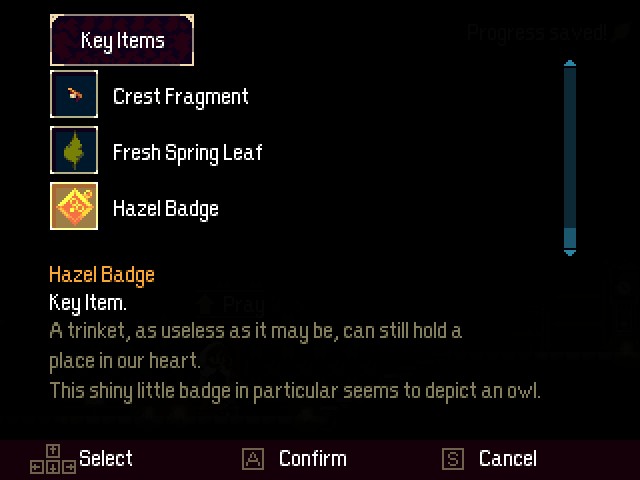Screen dimensions: 640x480
Task: Select the Fresh Spring Leaf icon
Action: click(74, 151)
